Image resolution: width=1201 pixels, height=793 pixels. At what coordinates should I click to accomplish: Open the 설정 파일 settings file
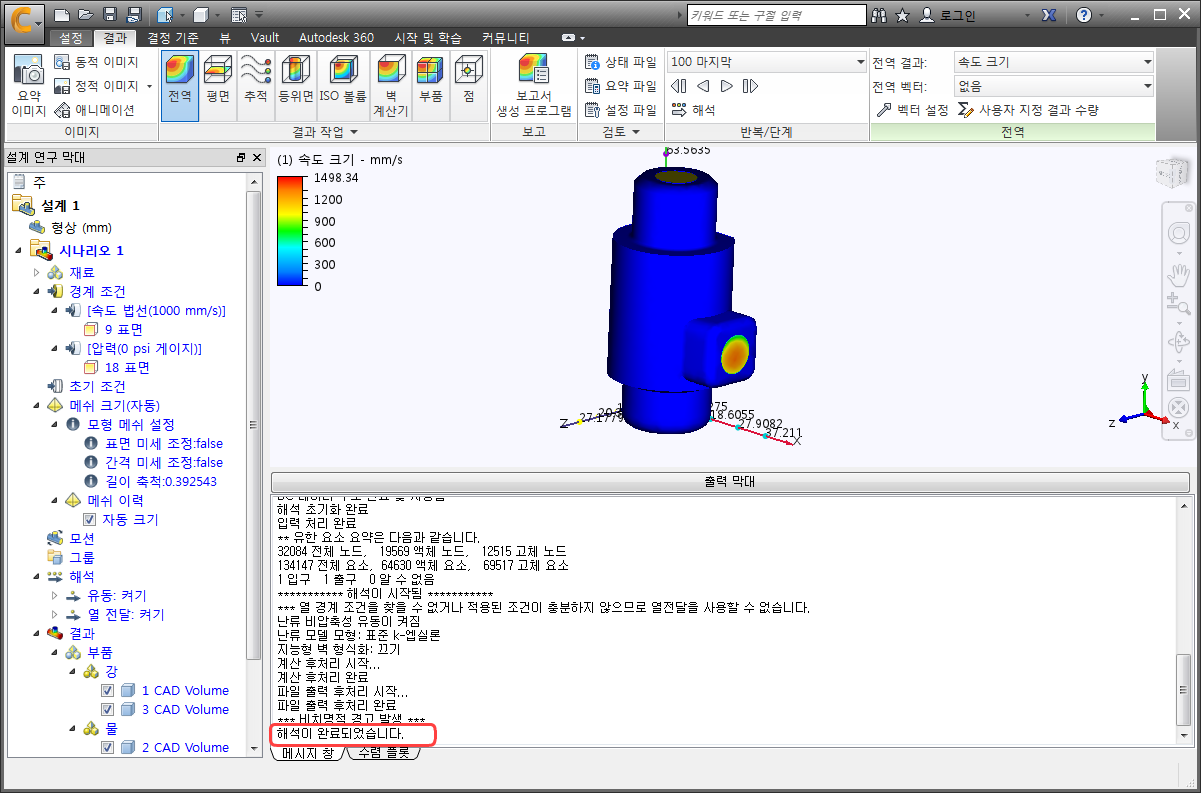click(621, 110)
